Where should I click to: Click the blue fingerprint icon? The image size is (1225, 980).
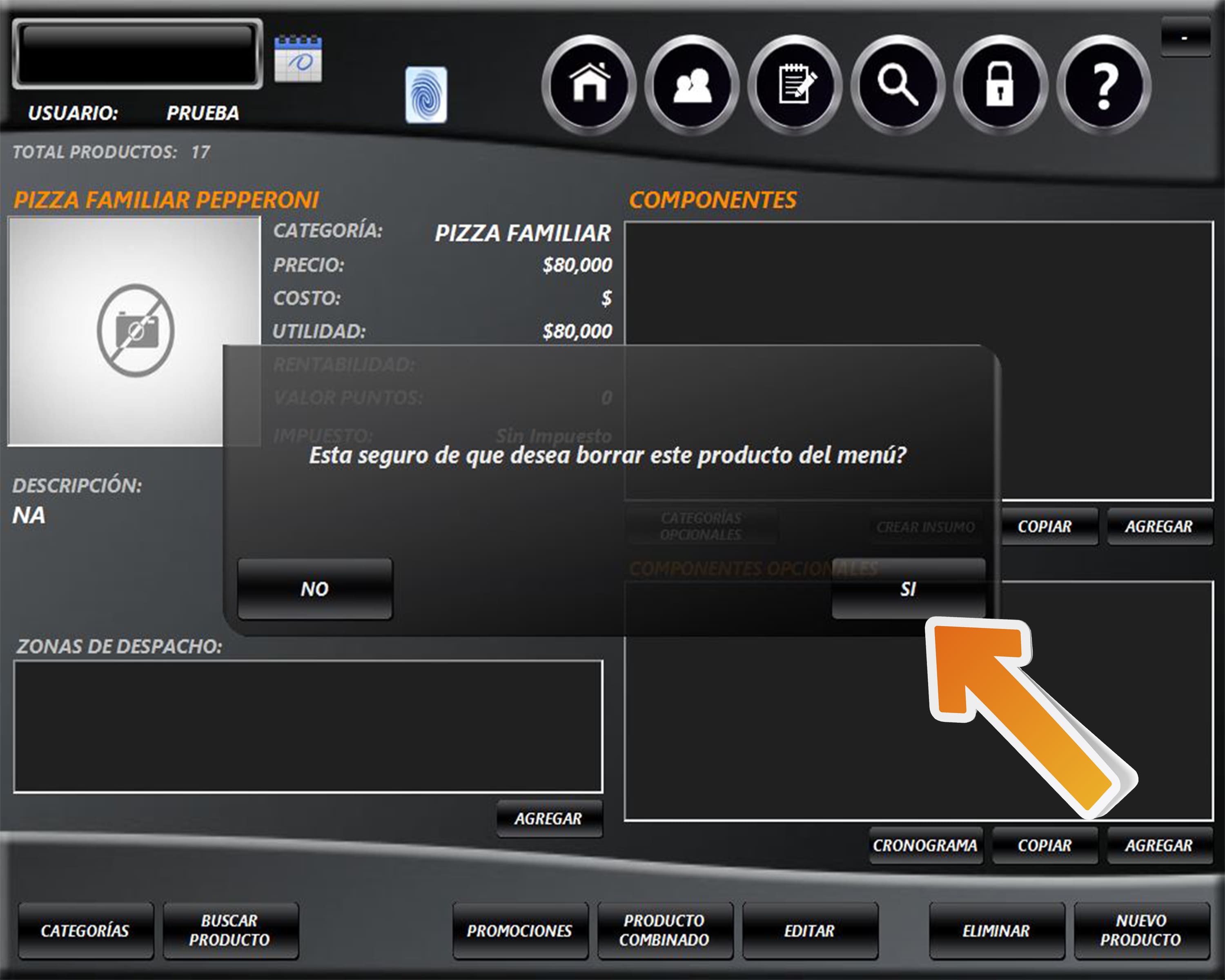tap(425, 95)
